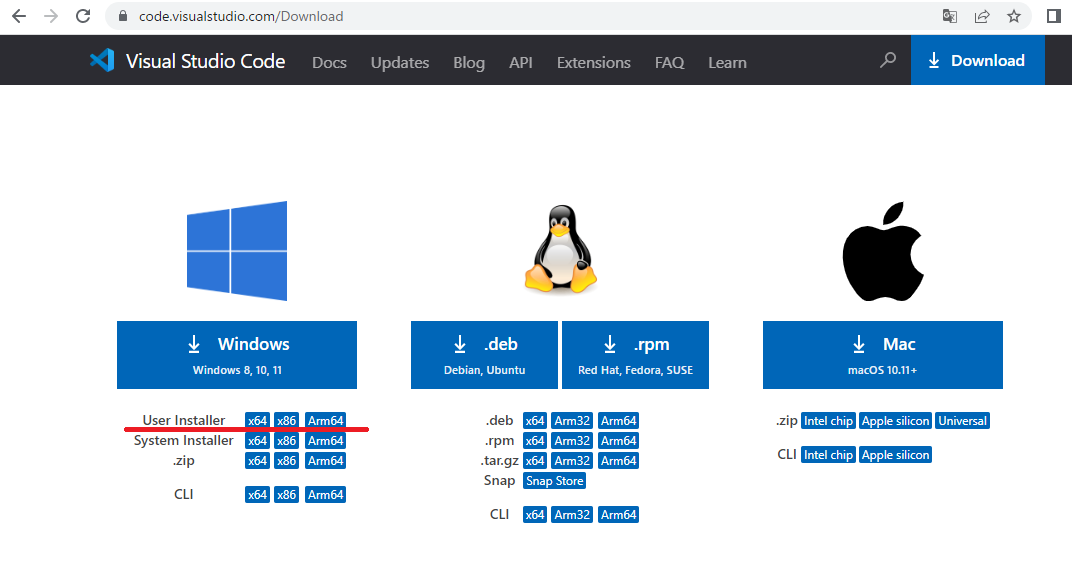Download Mac CLI Intel chip
The image size is (1072, 562).
pos(829,455)
